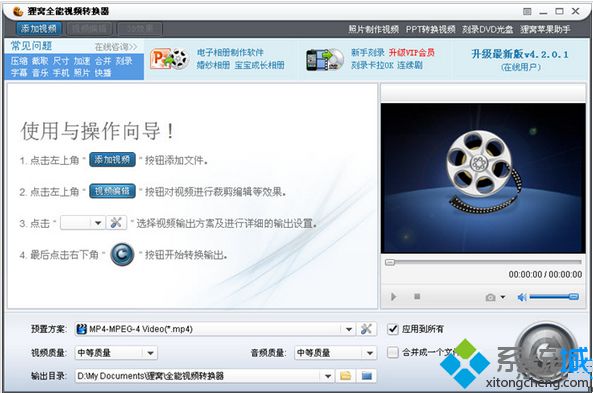Expand the snapshot options arrow
Image resolution: width=593 pixels, height=393 pixels.
(x=503, y=297)
